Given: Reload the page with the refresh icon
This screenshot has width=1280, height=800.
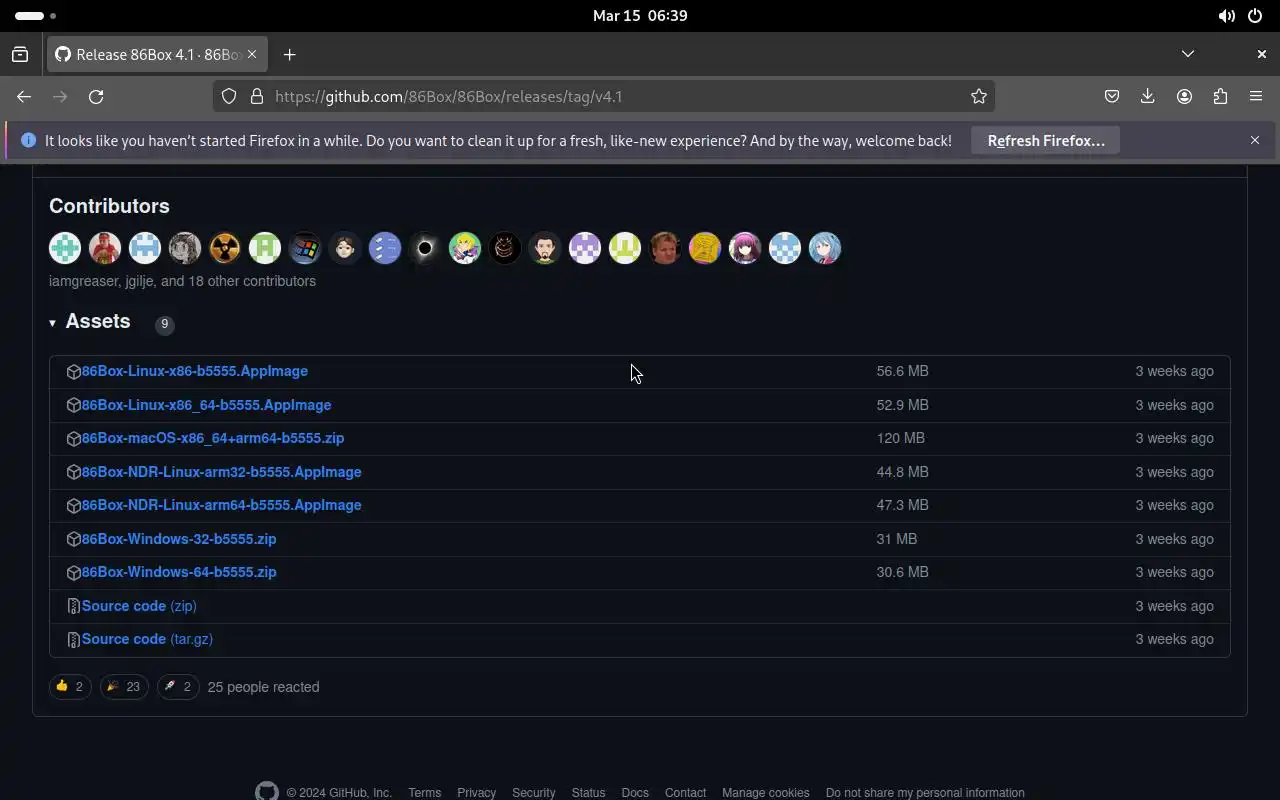Looking at the screenshot, I should coord(96,96).
